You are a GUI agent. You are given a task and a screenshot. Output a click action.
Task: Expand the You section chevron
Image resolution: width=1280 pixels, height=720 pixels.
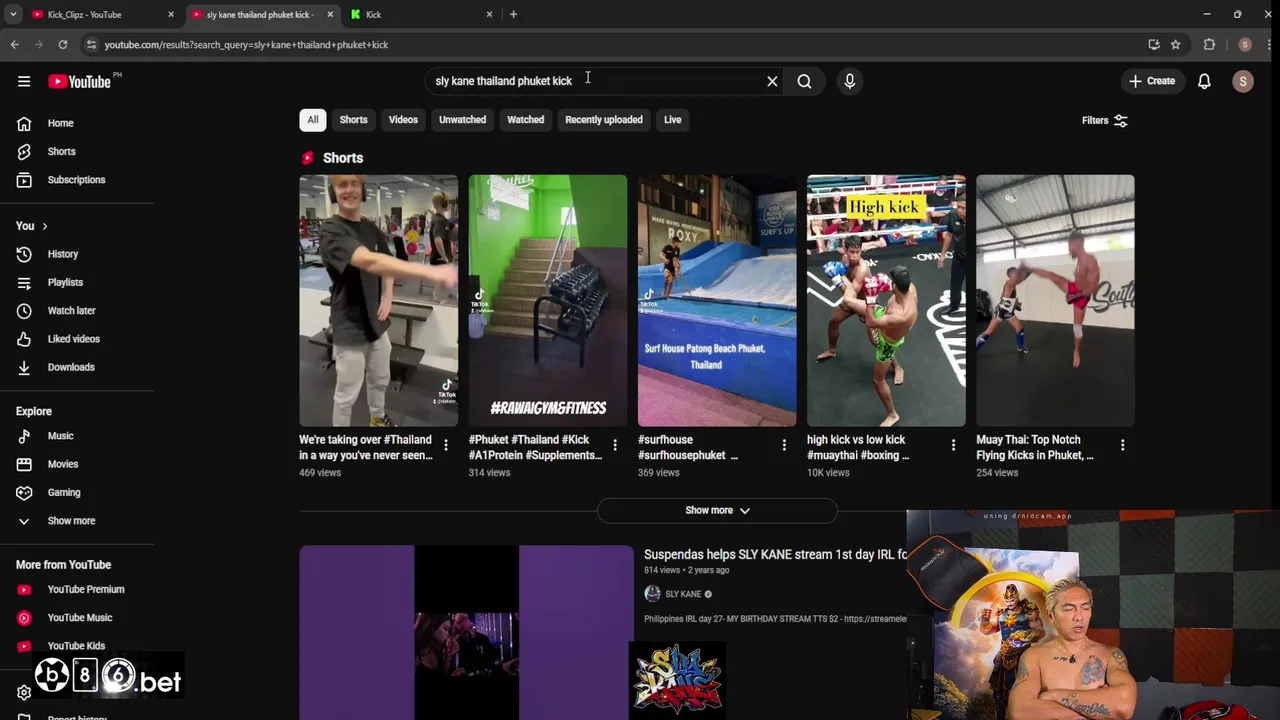pos(44,226)
